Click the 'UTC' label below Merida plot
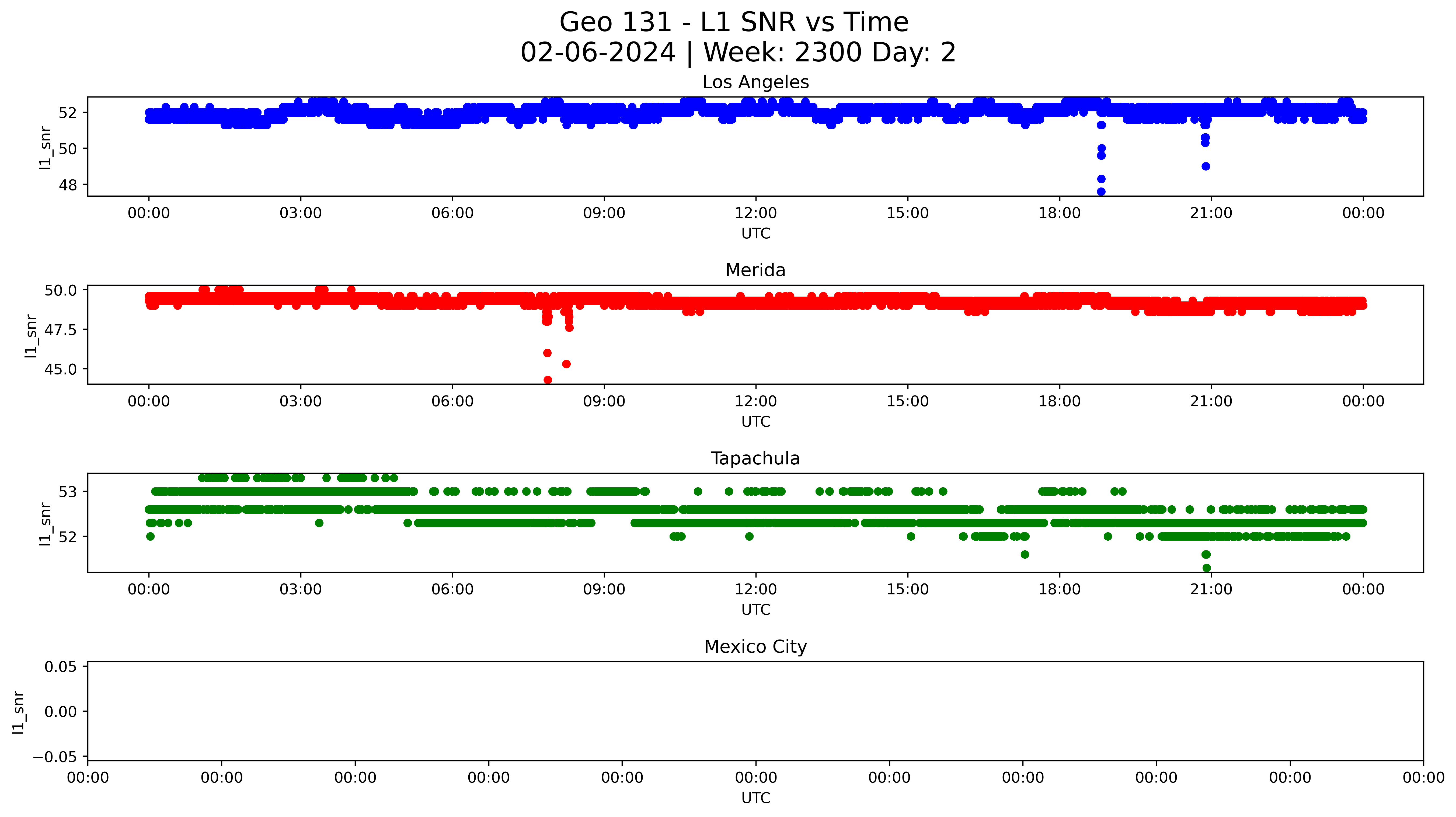The width and height of the screenshot is (1456, 817). tap(756, 422)
